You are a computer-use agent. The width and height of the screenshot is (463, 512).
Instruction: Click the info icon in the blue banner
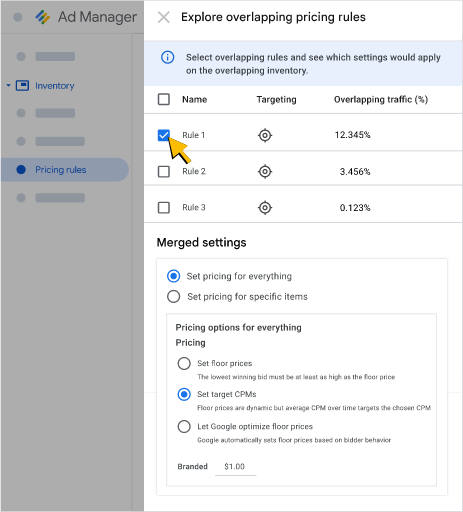click(x=167, y=57)
